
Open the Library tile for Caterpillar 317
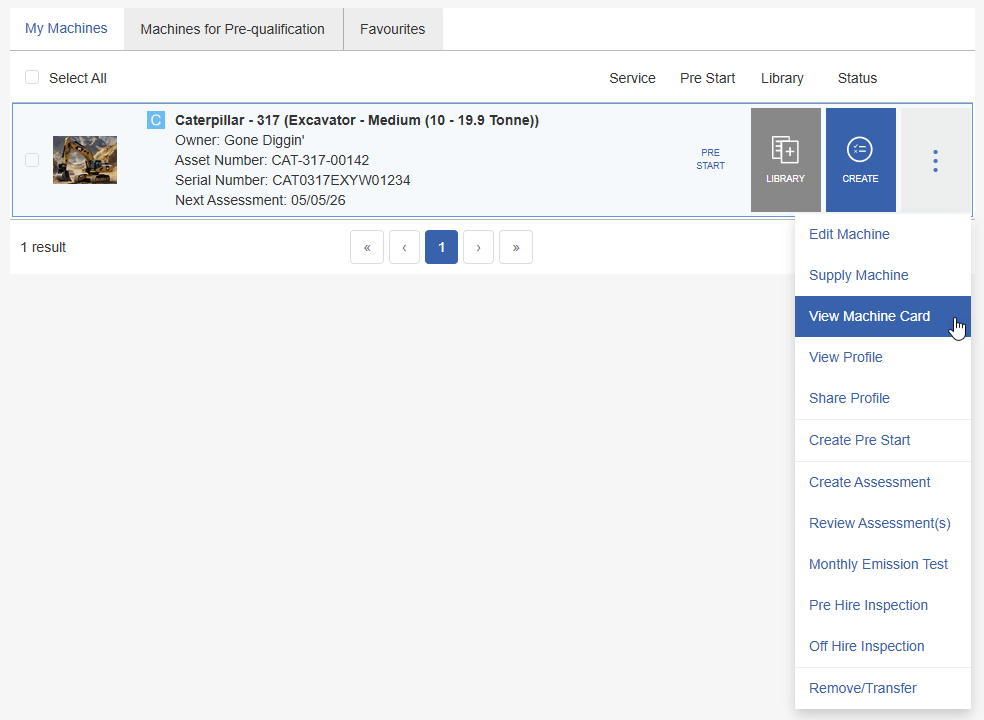click(786, 160)
